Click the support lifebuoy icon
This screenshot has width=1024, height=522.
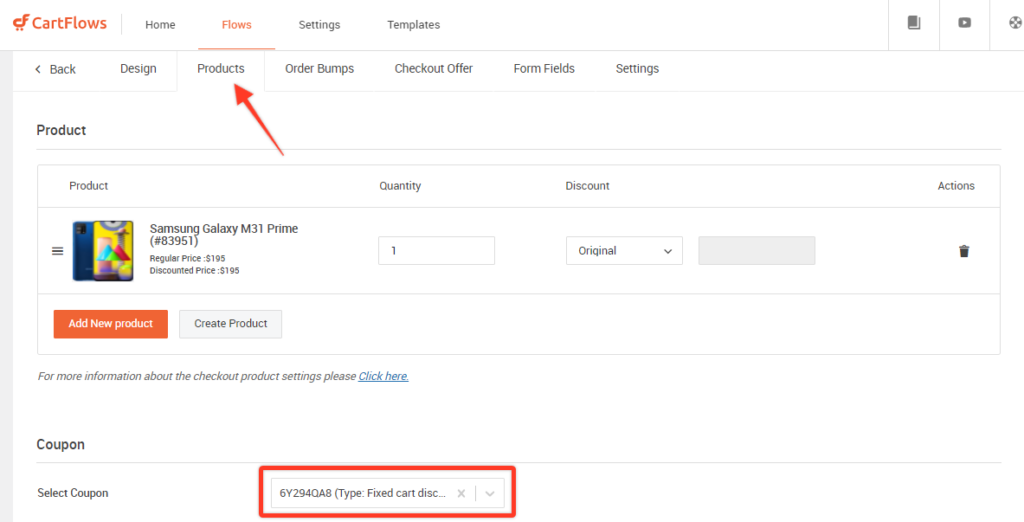1014,24
